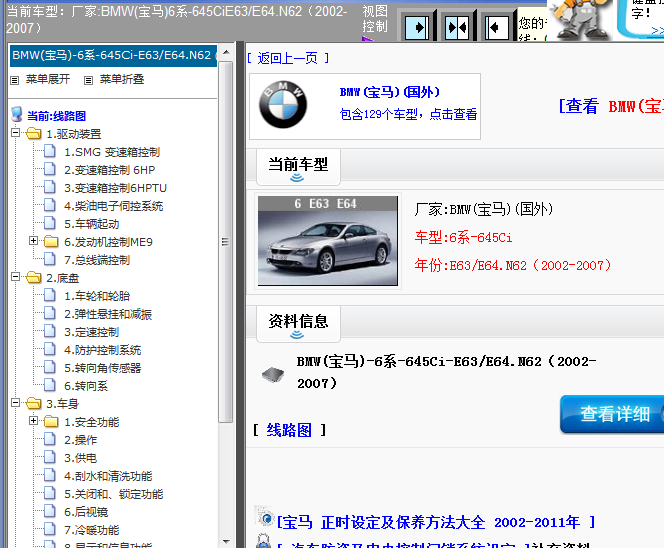664x548 pixels.
Task: Click 返回上一页 link
Action: point(288,58)
